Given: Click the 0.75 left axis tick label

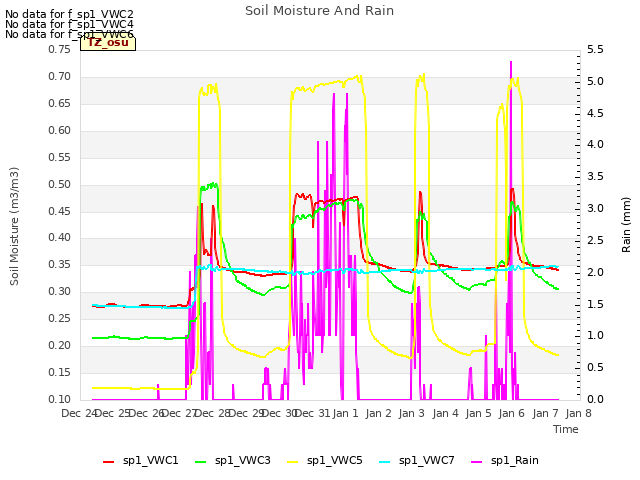Looking at the screenshot, I should point(60,49).
